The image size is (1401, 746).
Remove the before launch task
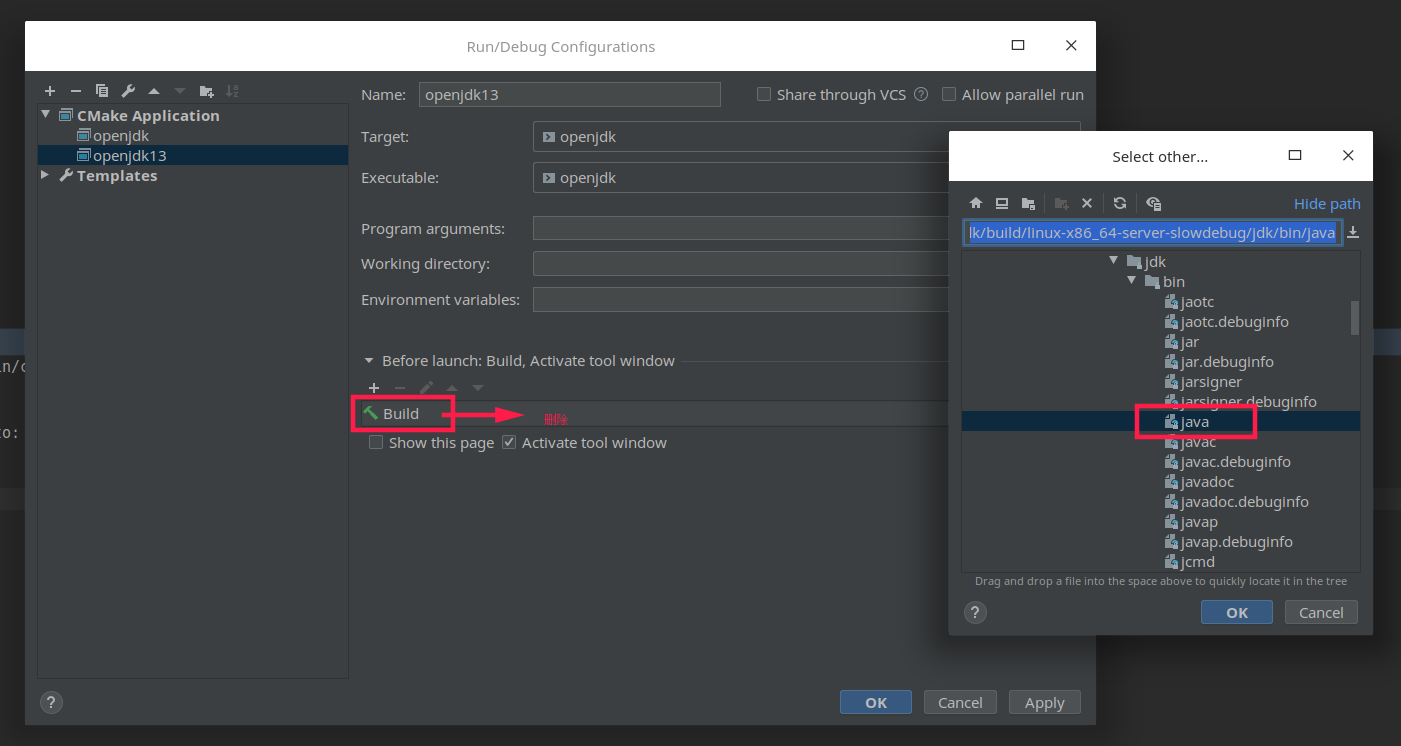pyautogui.click(x=400, y=388)
